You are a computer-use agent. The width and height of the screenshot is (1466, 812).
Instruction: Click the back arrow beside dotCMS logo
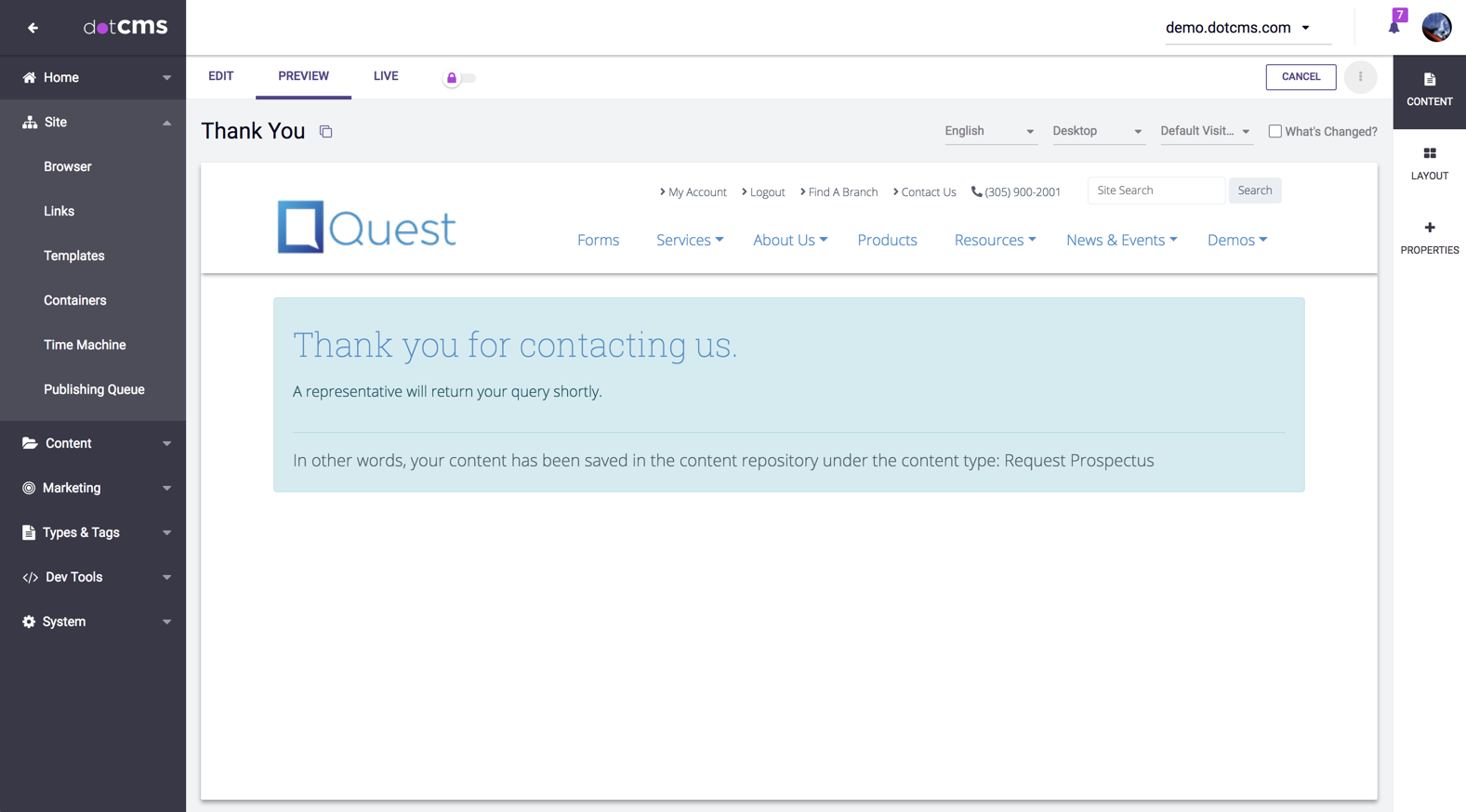click(33, 28)
